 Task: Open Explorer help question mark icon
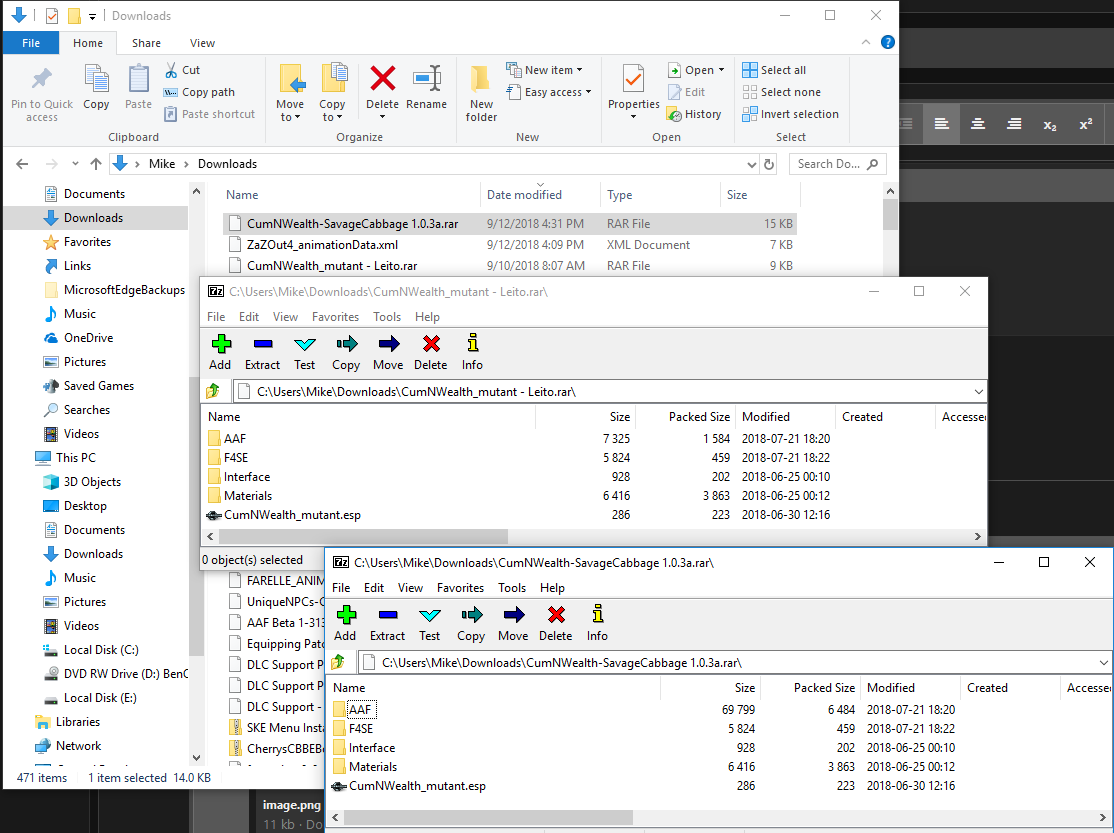point(887,42)
